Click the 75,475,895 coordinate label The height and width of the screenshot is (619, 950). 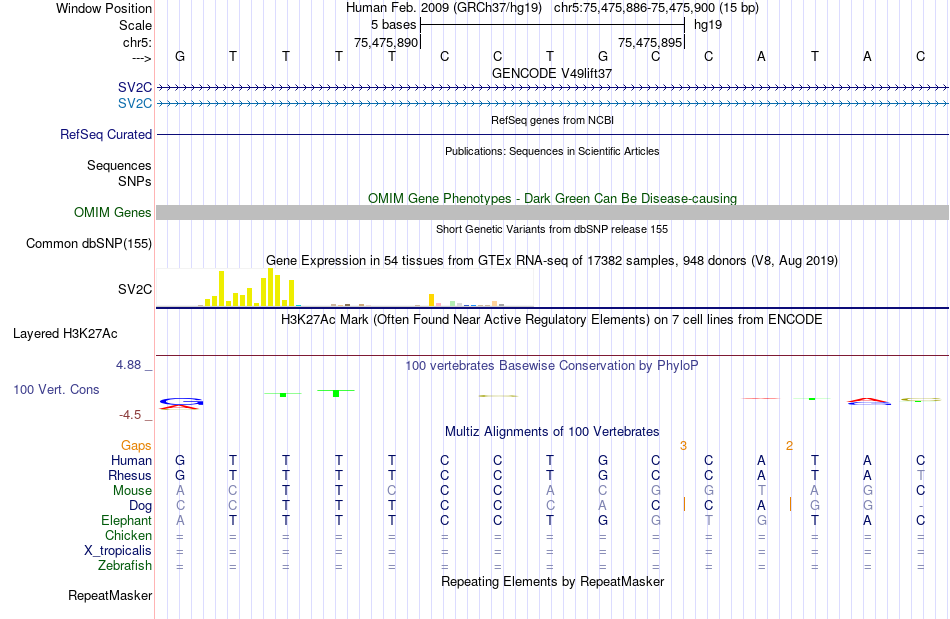(650, 42)
